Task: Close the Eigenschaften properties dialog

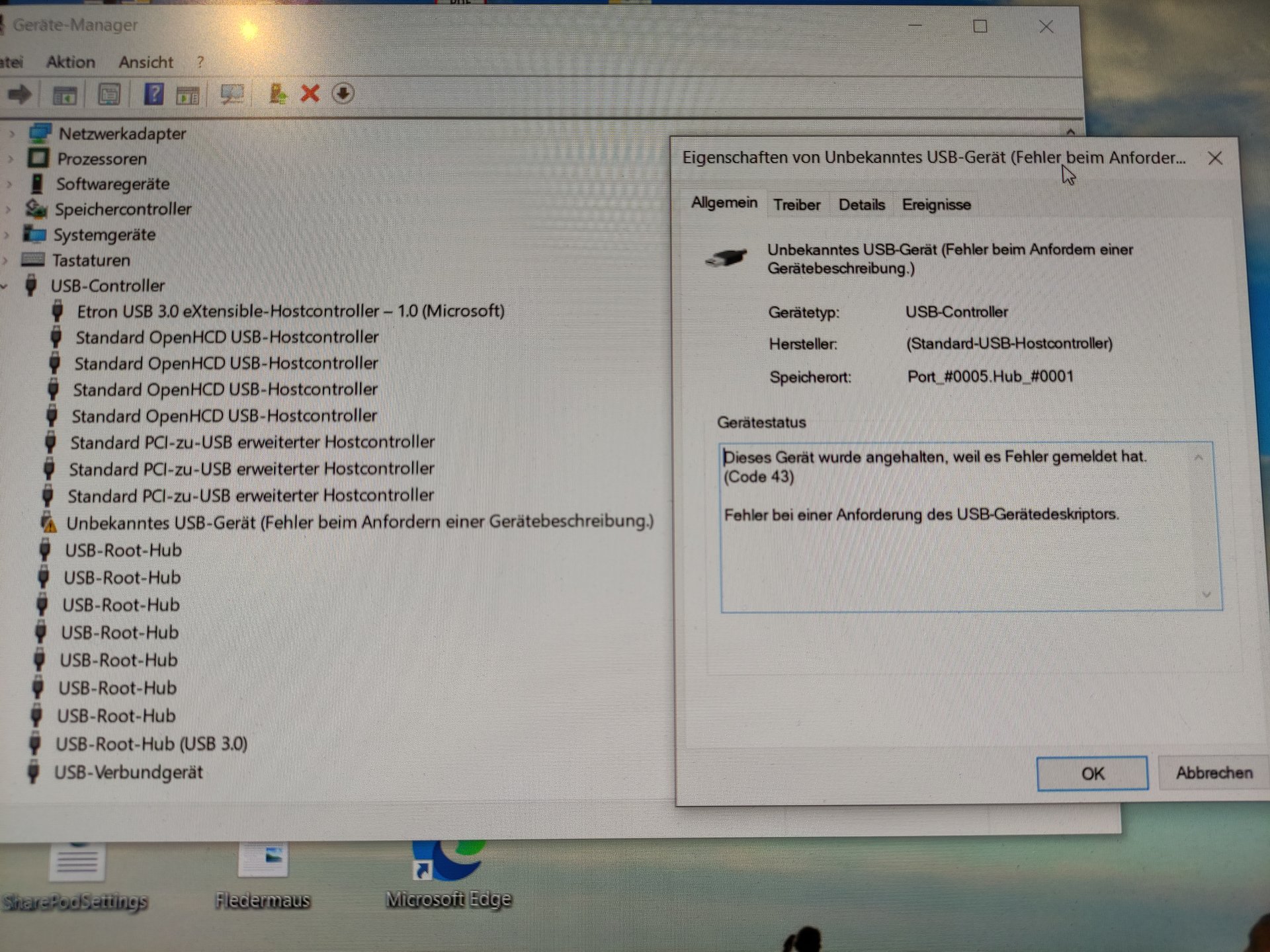Action: [1215, 158]
